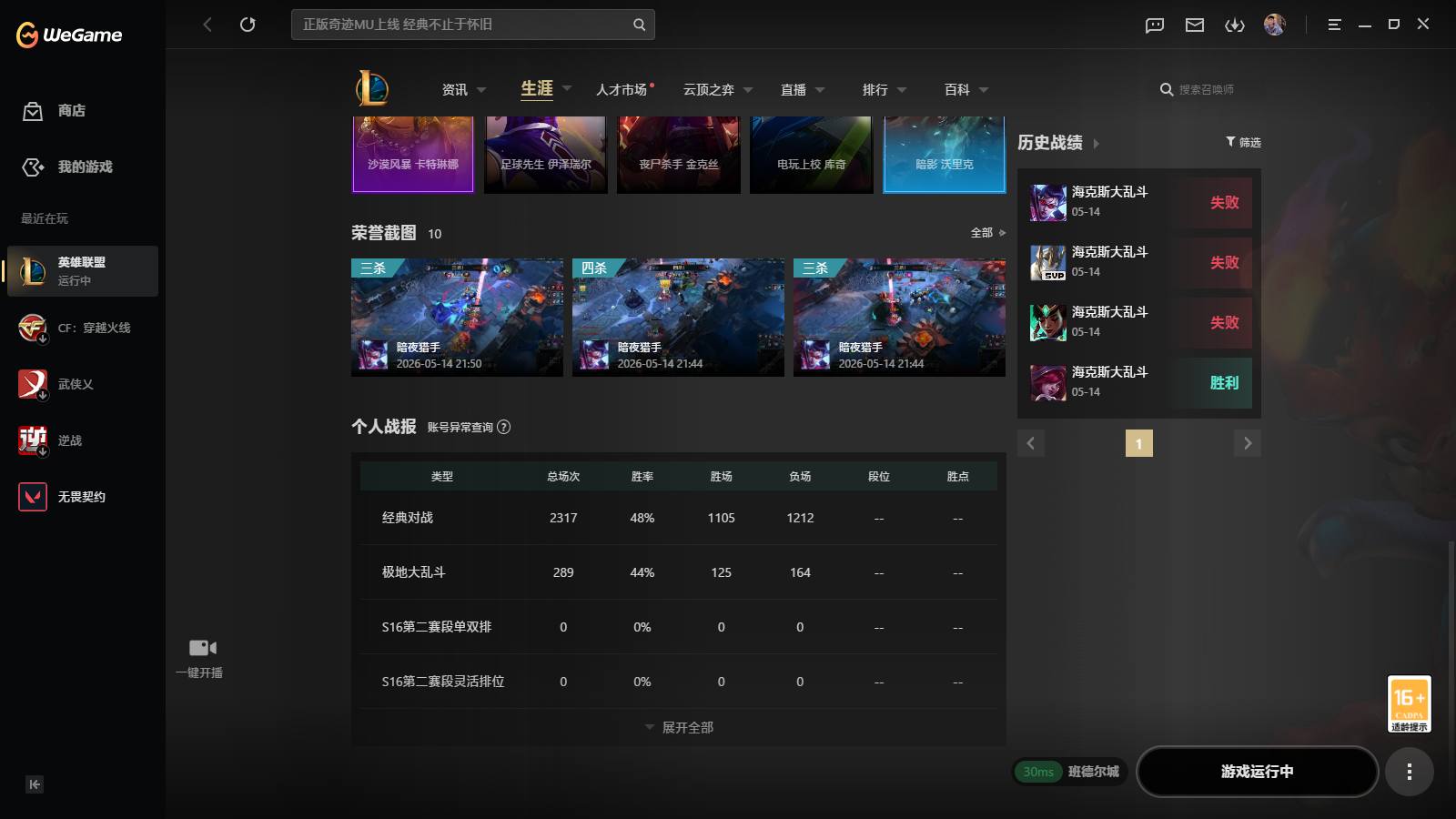Click summoner search magnifier icon
1456x819 pixels.
[1167, 89]
